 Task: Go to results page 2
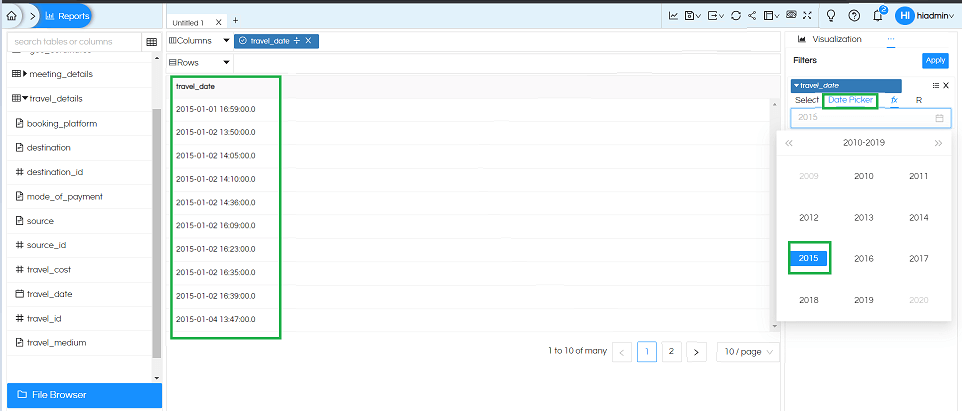pos(671,351)
